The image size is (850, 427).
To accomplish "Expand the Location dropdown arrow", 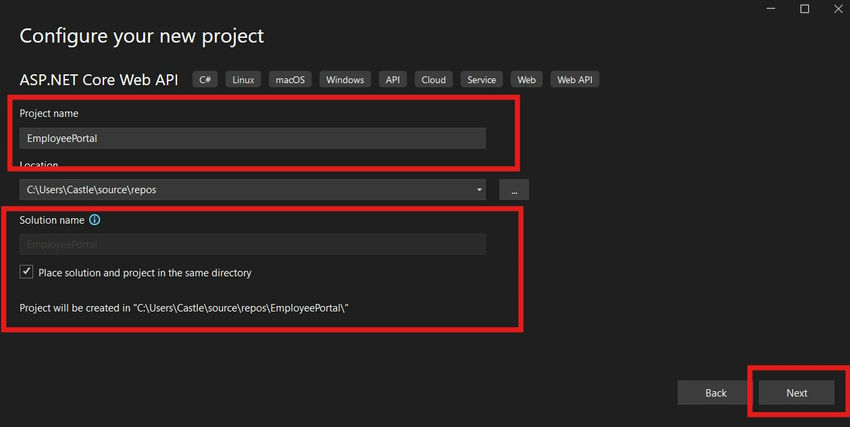I will tap(480, 189).
